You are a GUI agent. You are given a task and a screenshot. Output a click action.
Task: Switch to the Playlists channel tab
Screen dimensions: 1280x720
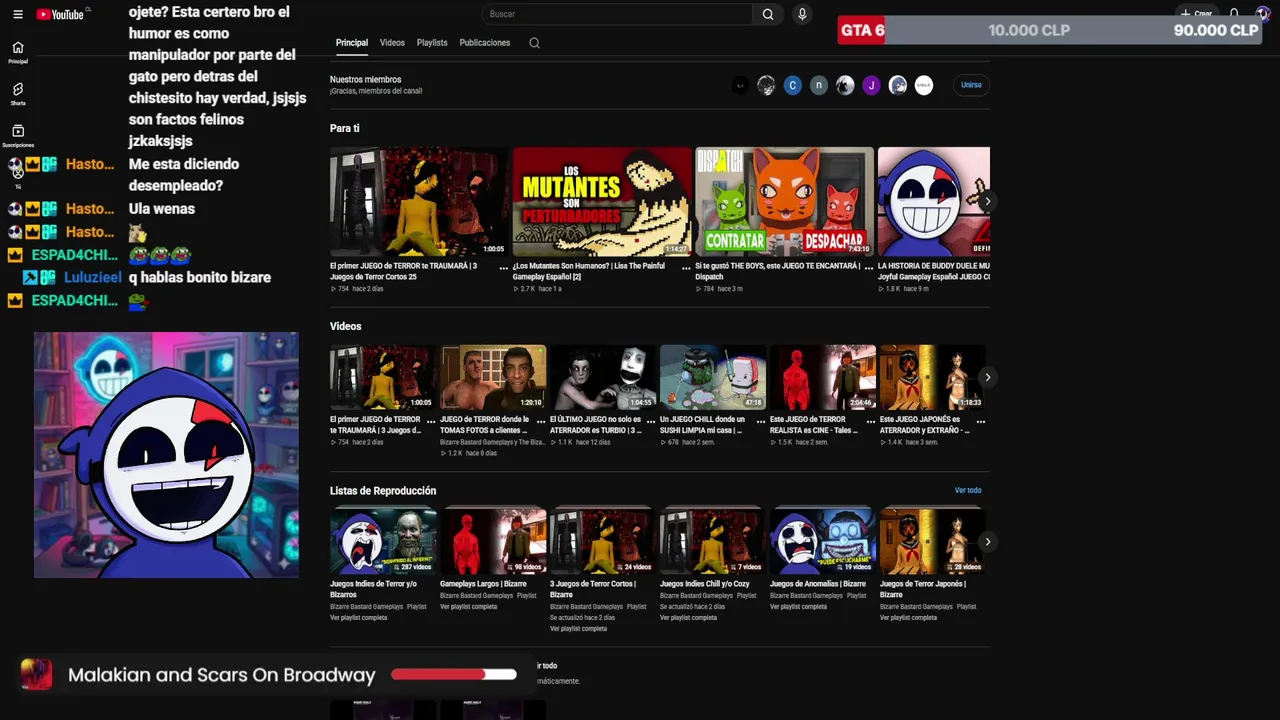(x=432, y=43)
